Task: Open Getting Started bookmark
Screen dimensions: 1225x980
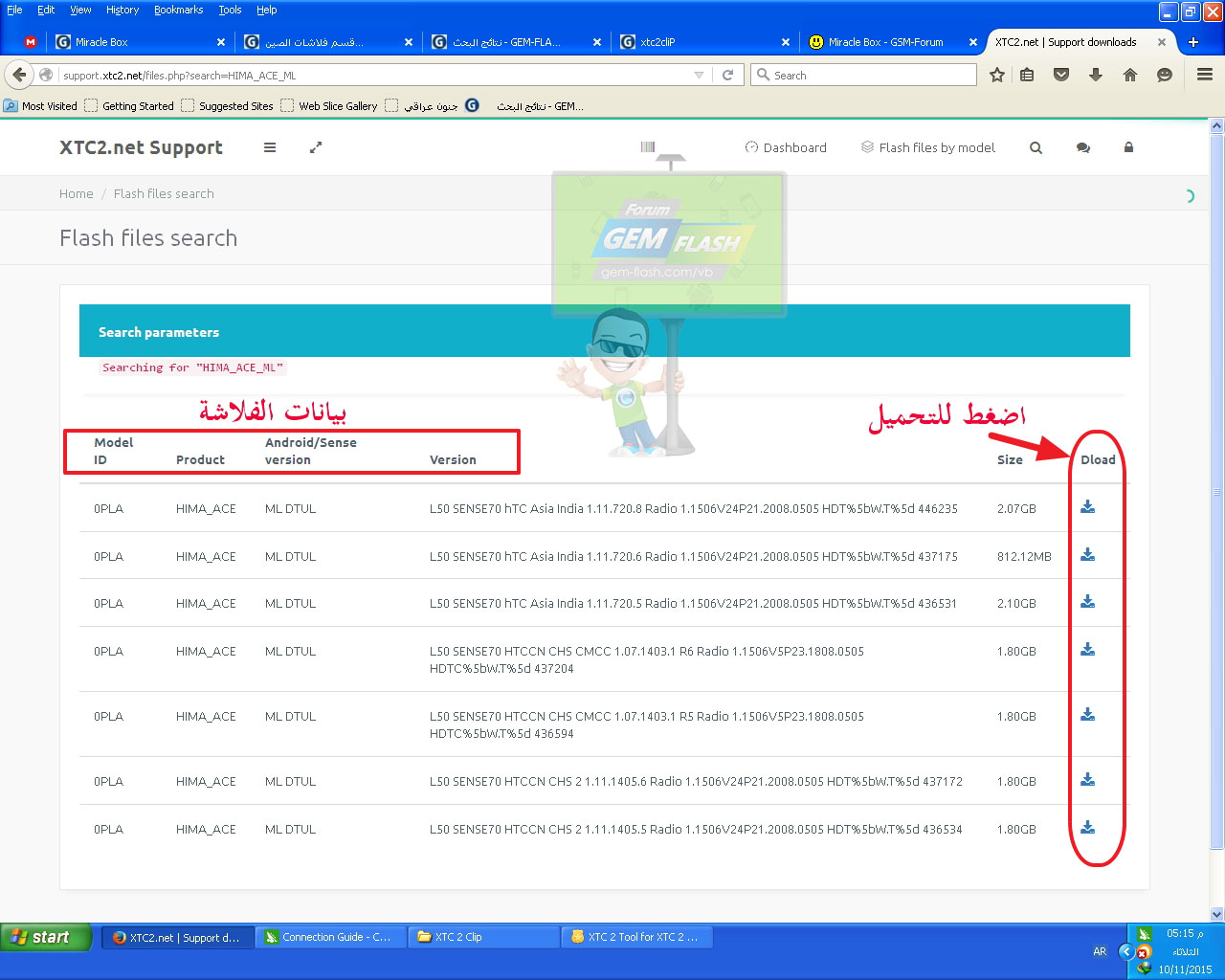Action: click(x=129, y=106)
